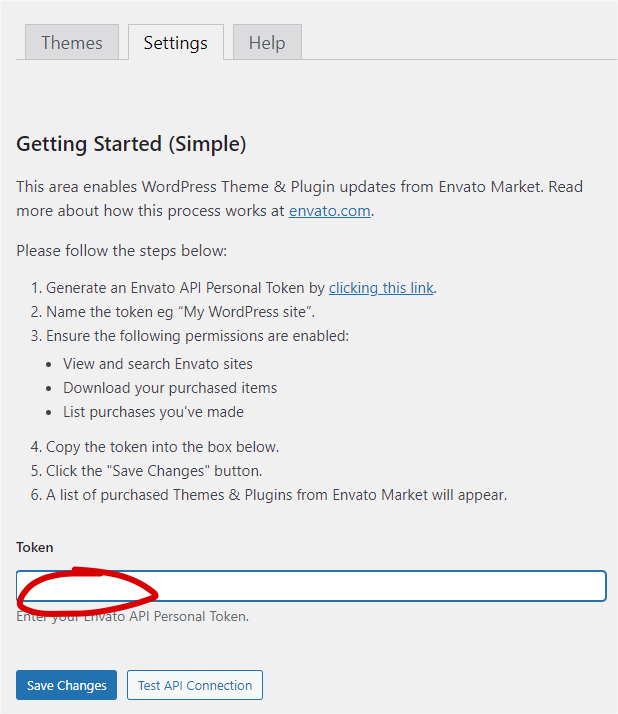The image size is (618, 714).
Task: Click the "Copy the token" step text
Action: tap(162, 447)
